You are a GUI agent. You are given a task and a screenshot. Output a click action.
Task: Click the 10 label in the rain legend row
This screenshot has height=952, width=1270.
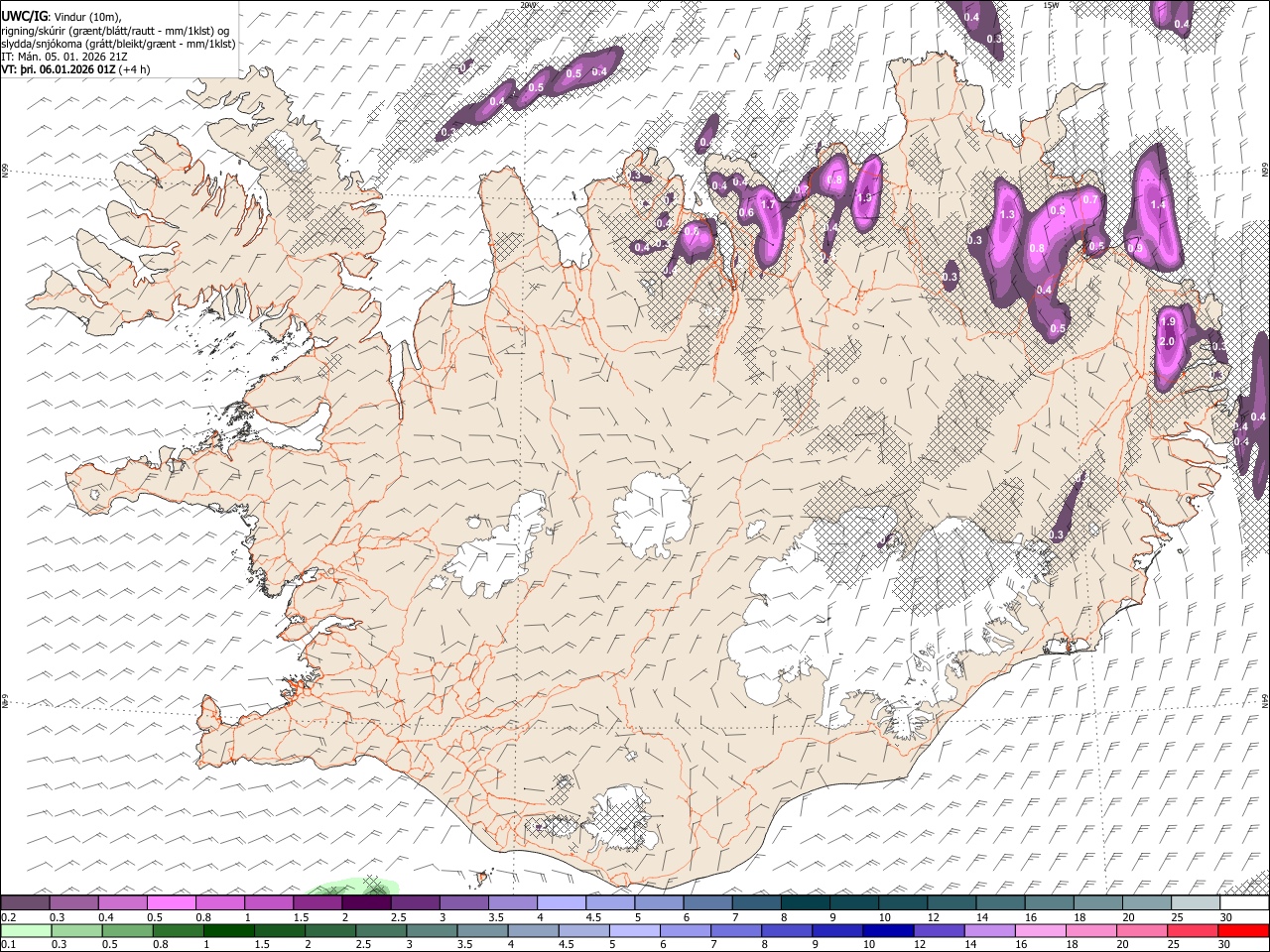pos(868,945)
